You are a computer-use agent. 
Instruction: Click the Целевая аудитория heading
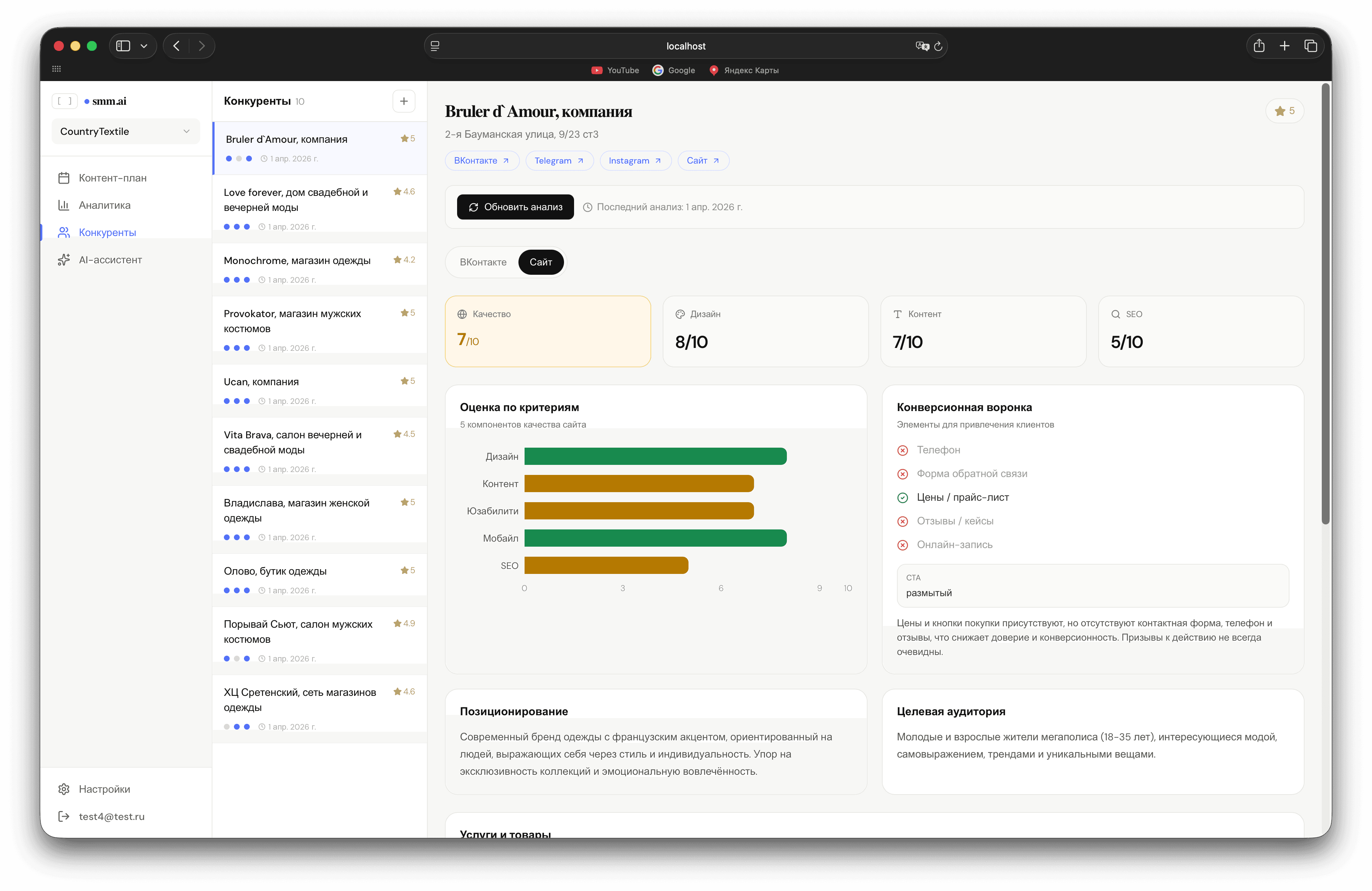[x=951, y=711]
